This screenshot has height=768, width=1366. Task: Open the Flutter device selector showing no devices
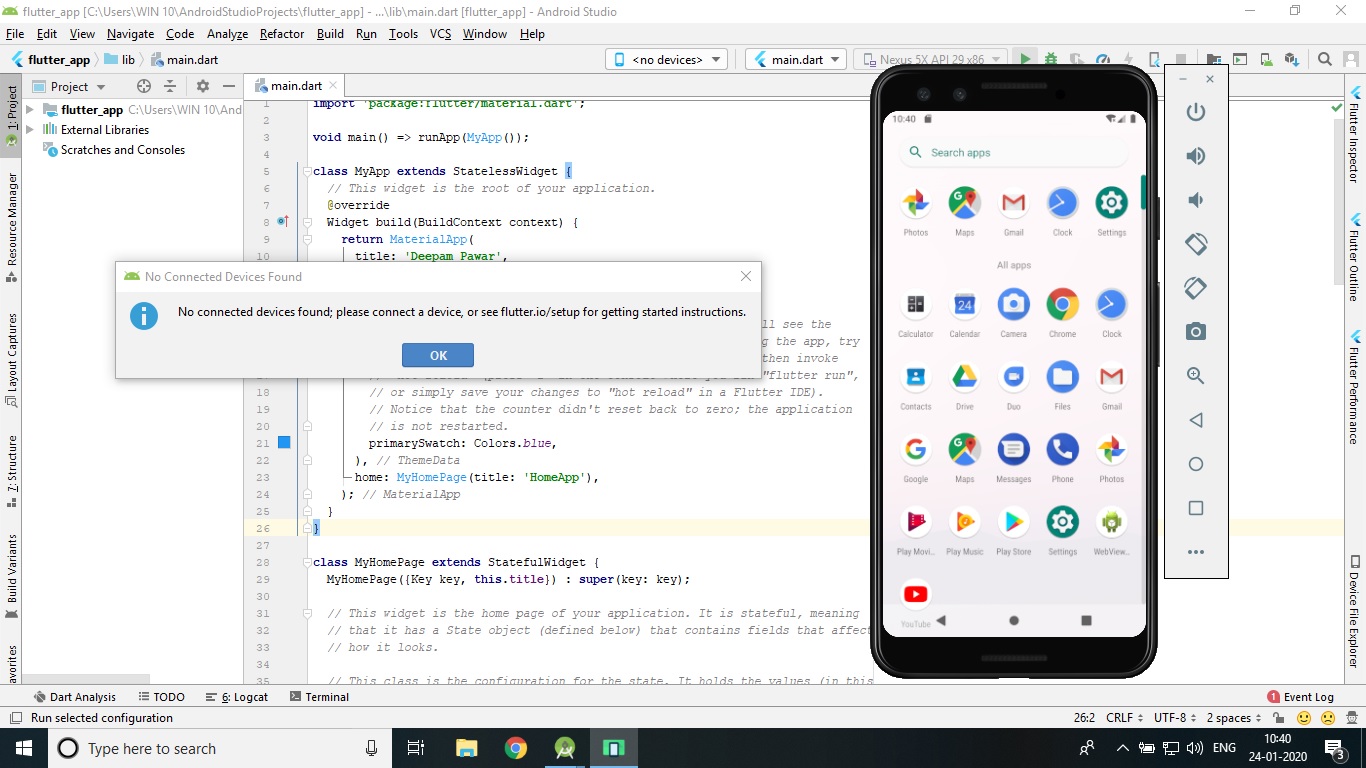pos(666,59)
